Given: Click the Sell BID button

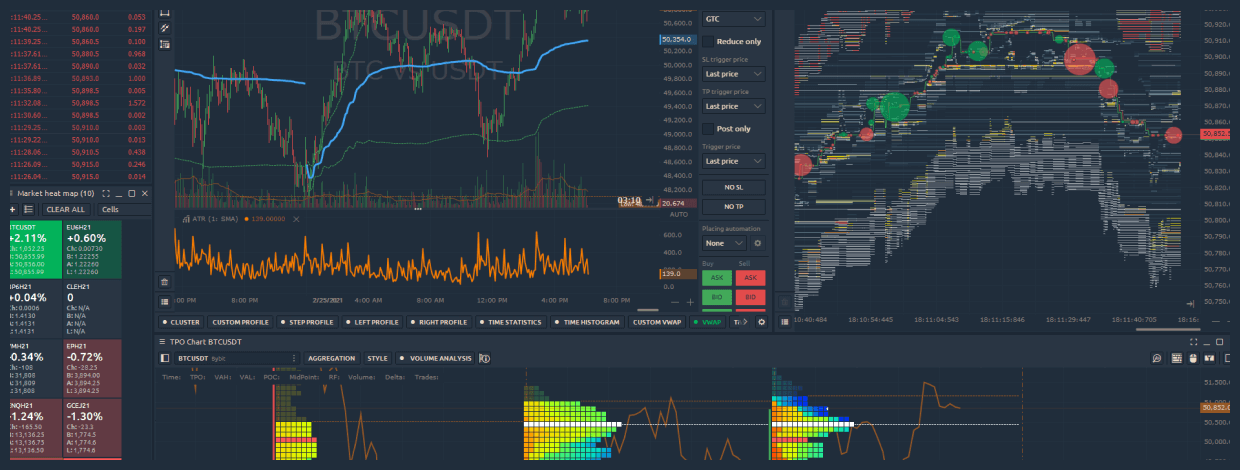Looking at the screenshot, I should click(749, 297).
